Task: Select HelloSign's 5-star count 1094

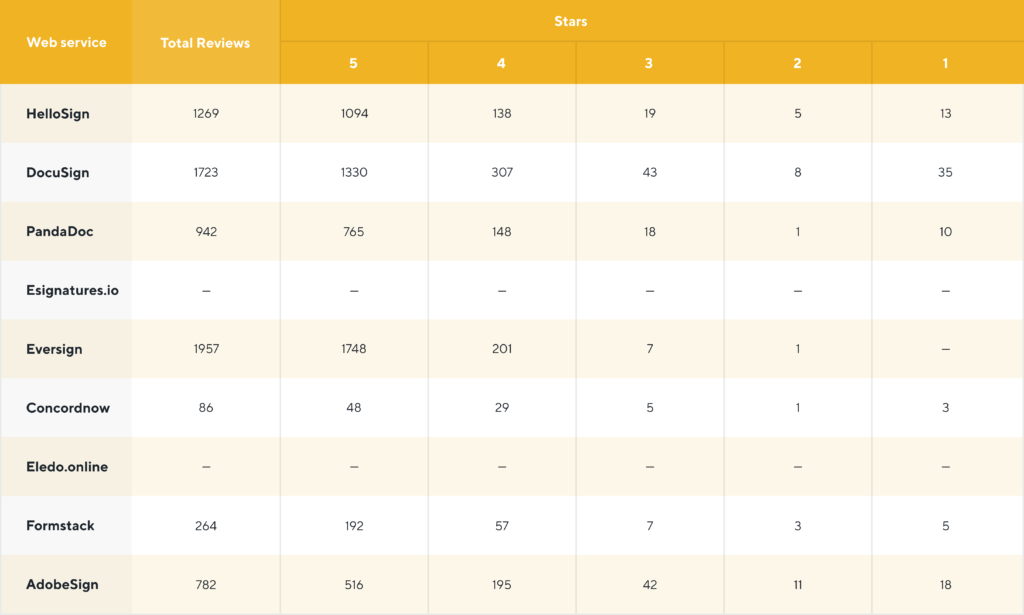Action: (x=353, y=114)
